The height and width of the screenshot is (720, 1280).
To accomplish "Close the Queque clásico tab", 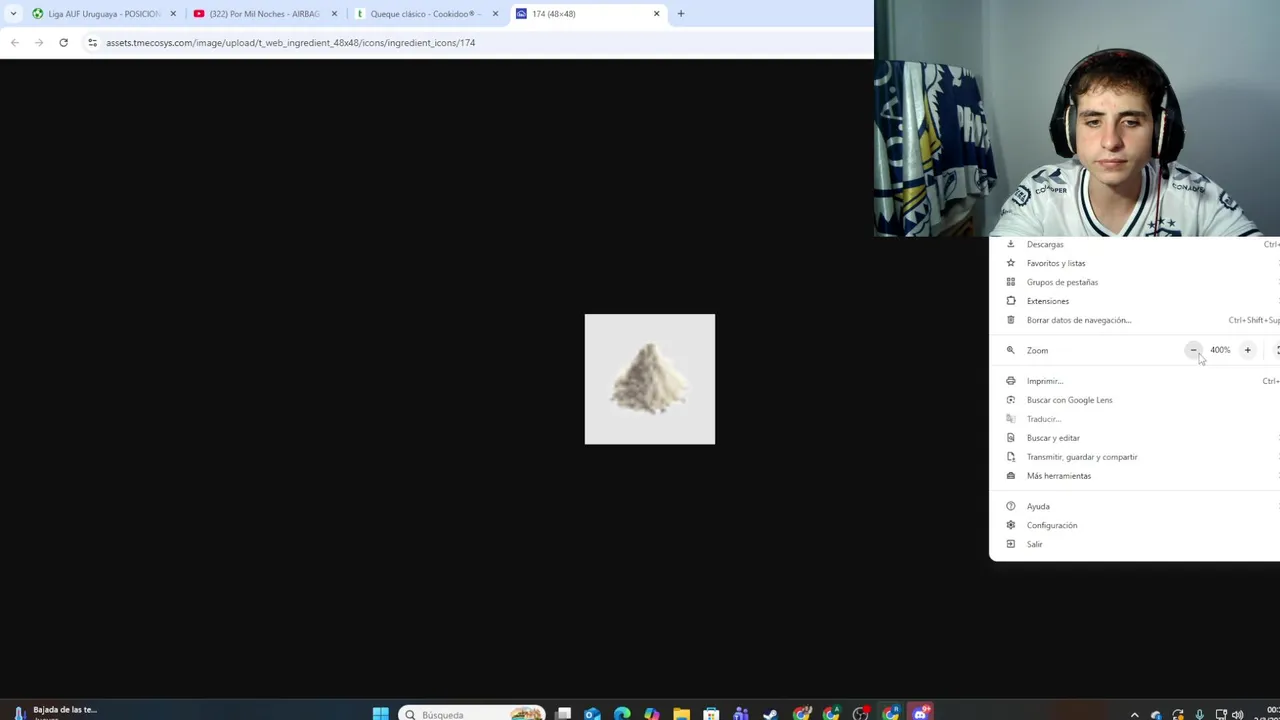I will click(495, 14).
